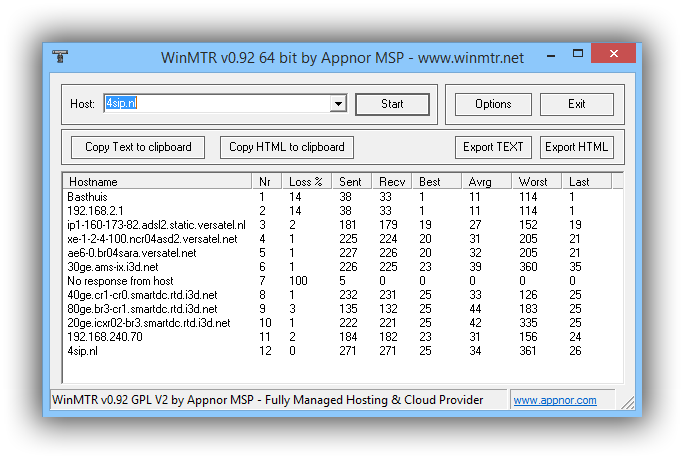Click the Exit button
684x459 pixels.
tap(577, 104)
